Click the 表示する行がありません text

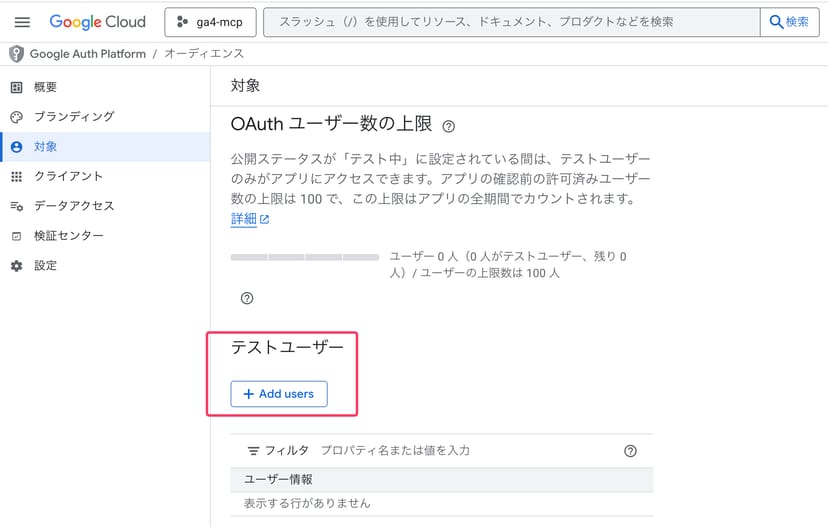307,503
